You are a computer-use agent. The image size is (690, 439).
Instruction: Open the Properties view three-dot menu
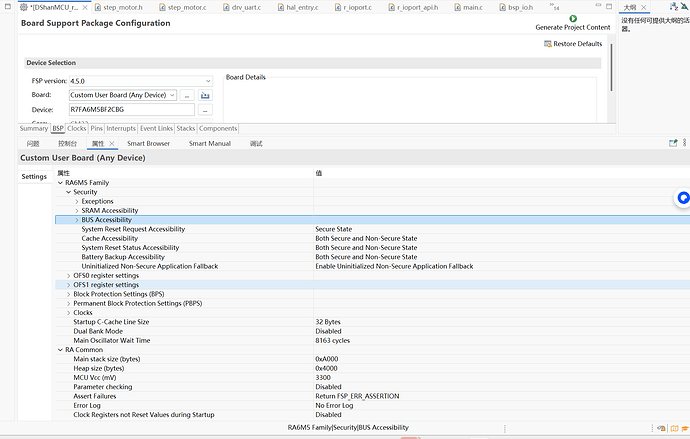pos(684,143)
